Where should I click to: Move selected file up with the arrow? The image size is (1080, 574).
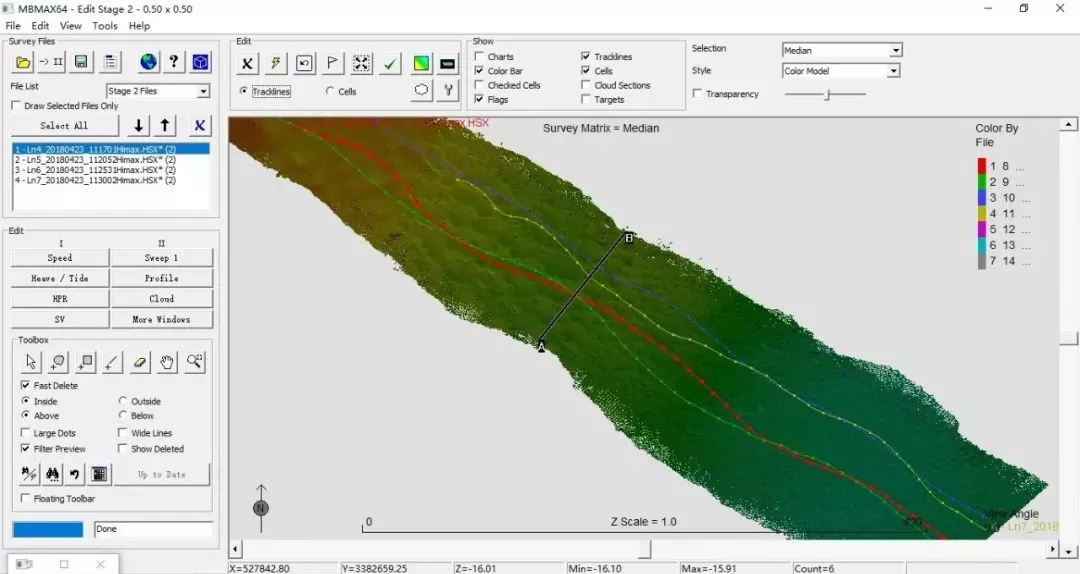(165, 125)
